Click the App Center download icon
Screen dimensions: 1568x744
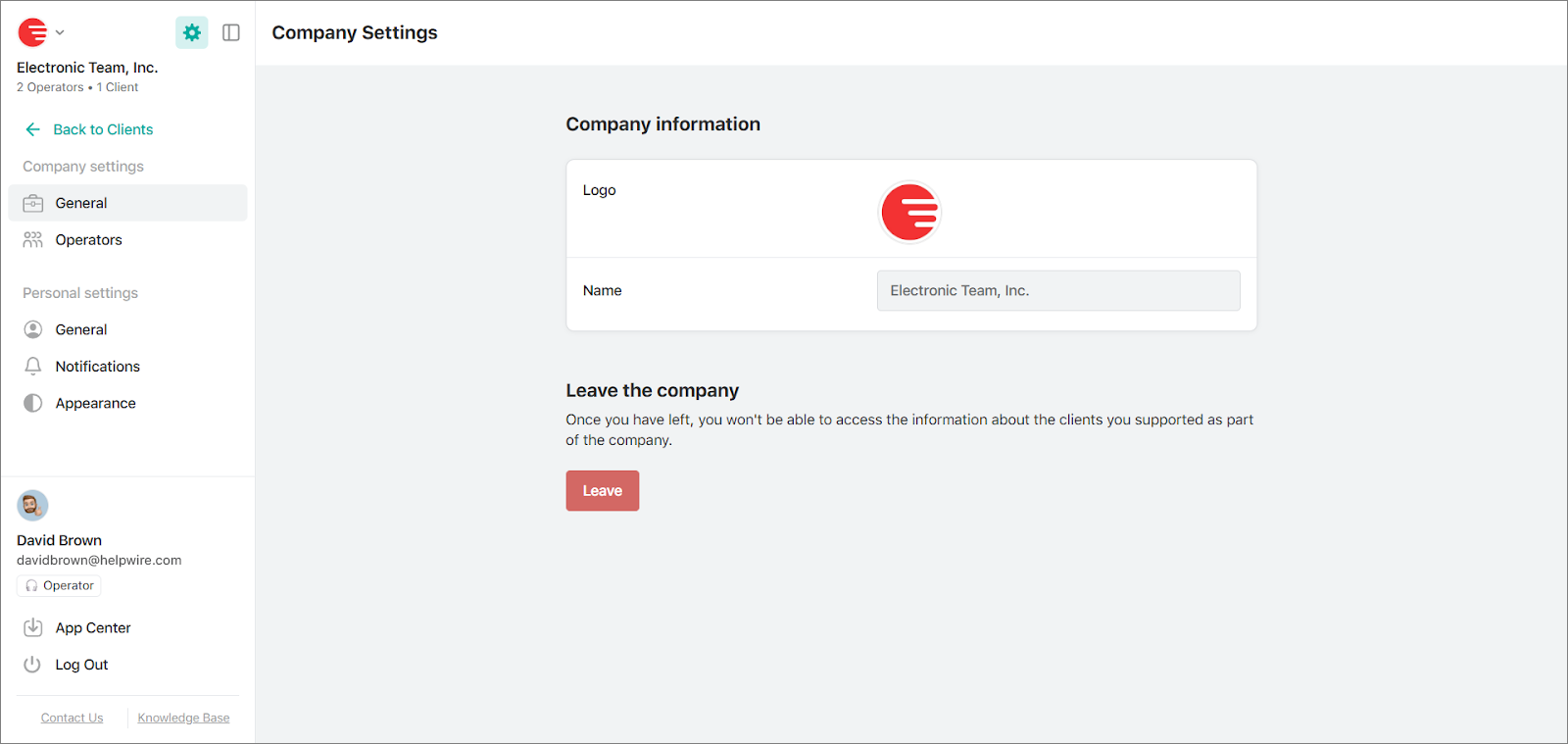32,627
